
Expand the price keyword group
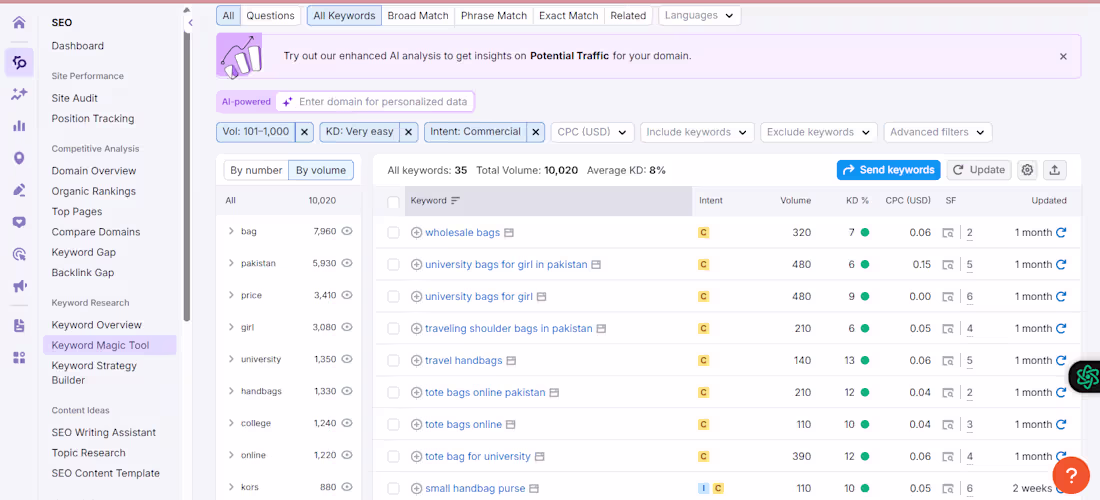[x=231, y=295]
